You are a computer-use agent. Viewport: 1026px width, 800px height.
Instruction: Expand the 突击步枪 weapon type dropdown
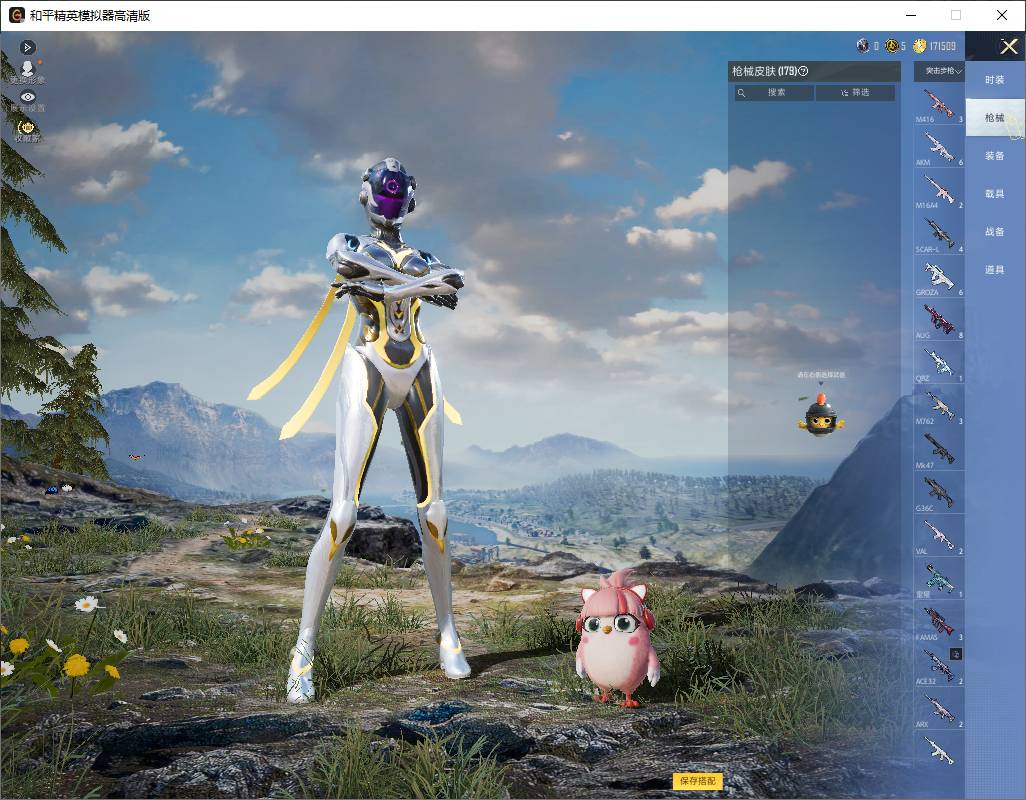(x=939, y=71)
